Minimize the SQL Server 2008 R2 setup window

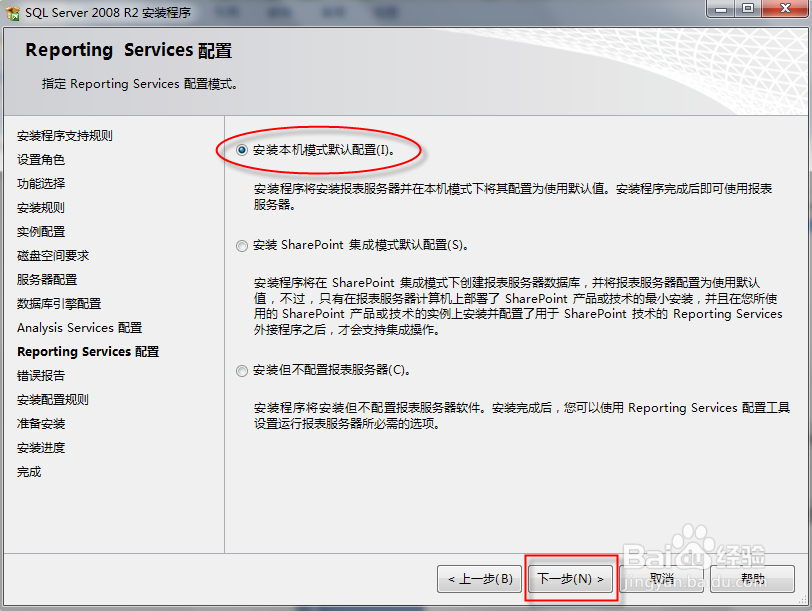[721, 9]
